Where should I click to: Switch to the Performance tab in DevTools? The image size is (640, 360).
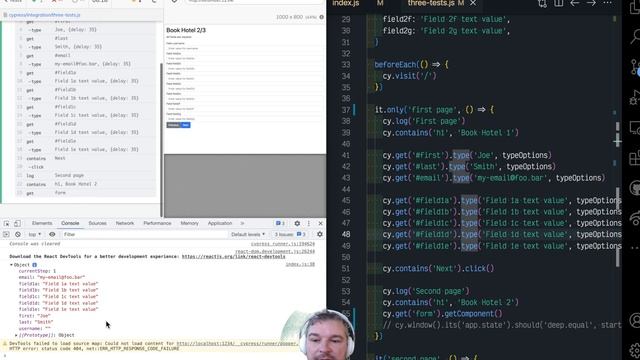[157, 223]
